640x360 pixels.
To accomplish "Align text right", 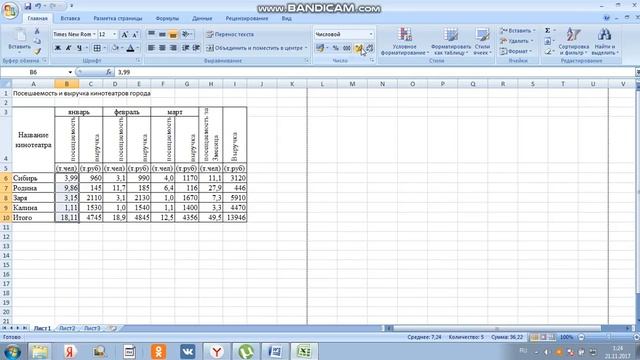I will 173,48.
